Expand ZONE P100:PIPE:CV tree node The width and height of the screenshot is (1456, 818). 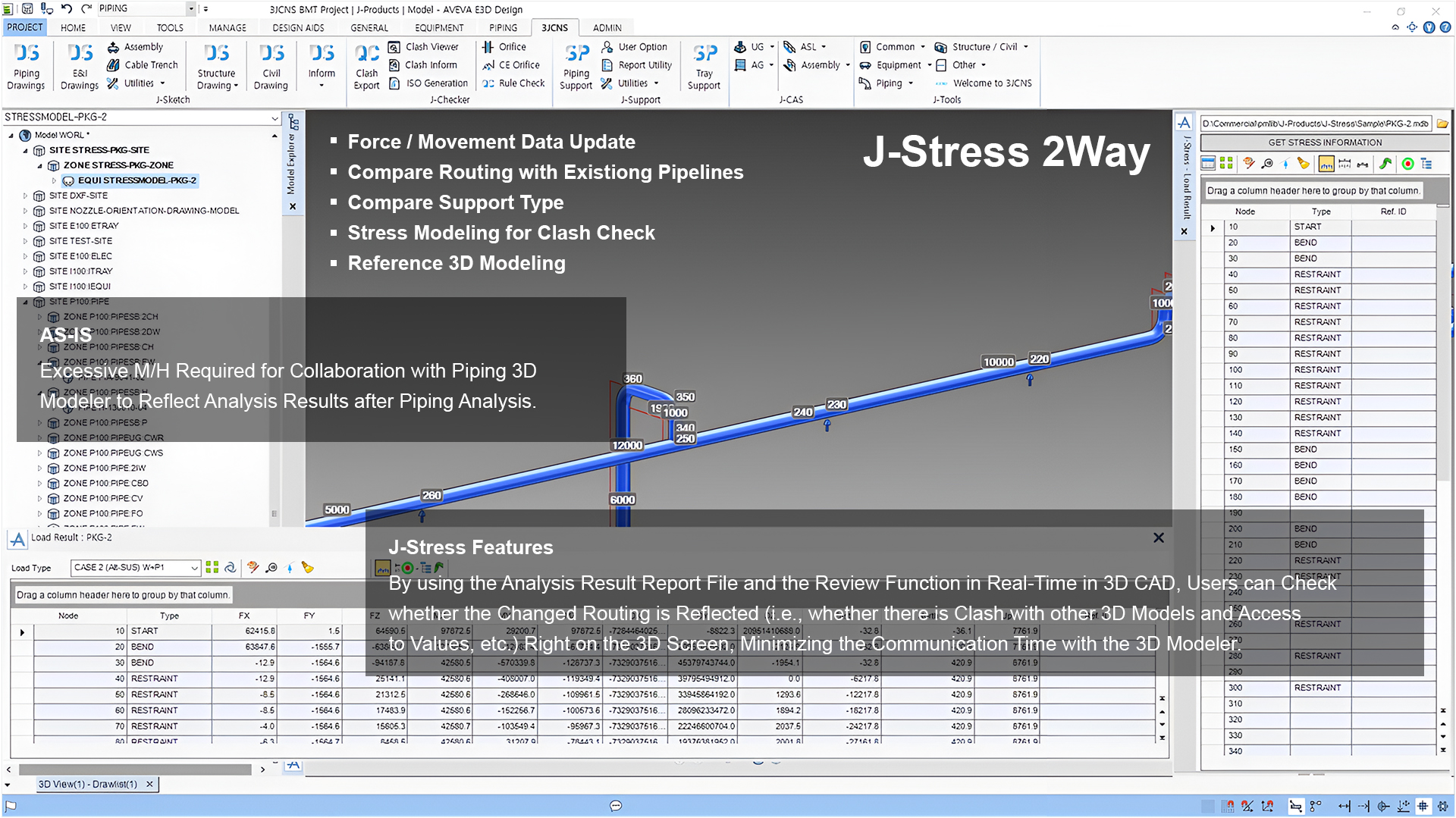click(39, 499)
